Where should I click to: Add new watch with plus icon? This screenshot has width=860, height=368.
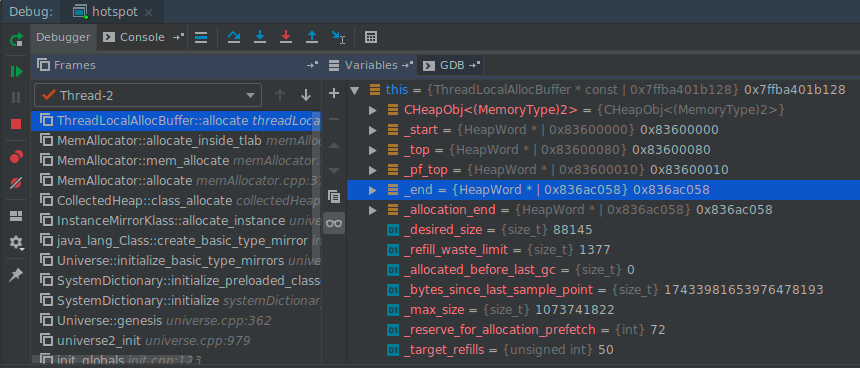pyautogui.click(x=334, y=93)
